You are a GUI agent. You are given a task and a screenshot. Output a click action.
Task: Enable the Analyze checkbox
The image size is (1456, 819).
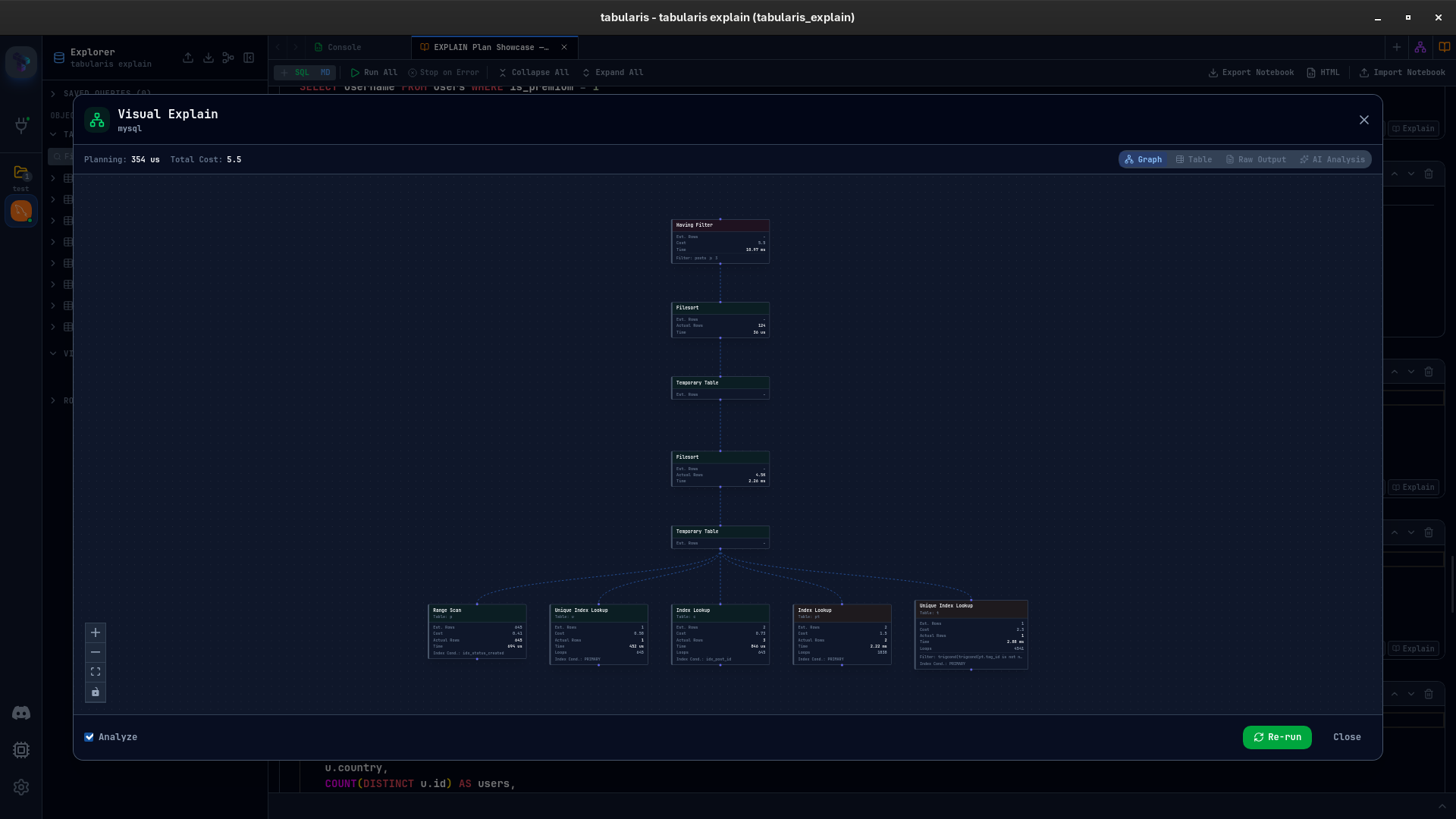[x=89, y=736]
